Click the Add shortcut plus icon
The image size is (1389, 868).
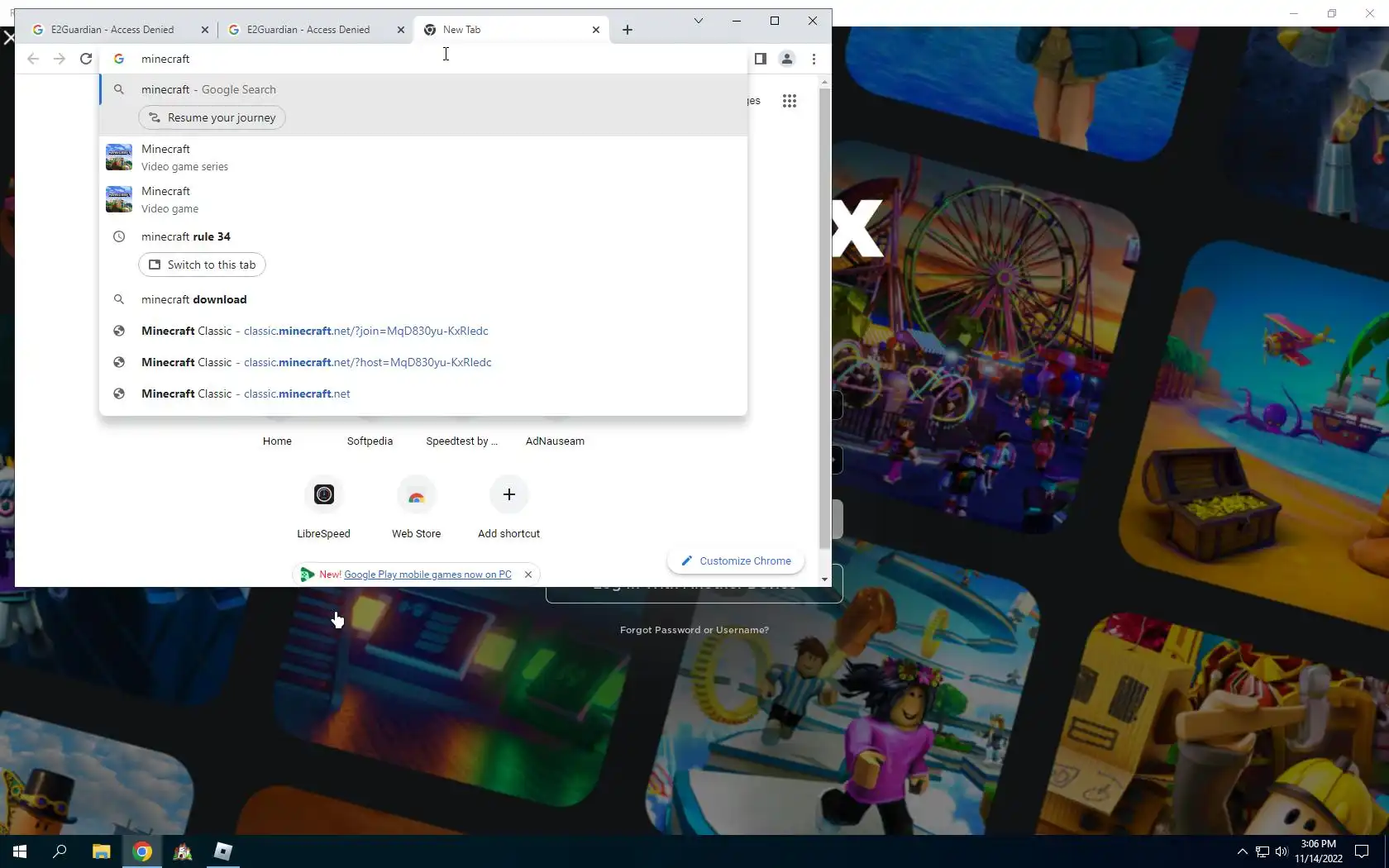point(509,494)
